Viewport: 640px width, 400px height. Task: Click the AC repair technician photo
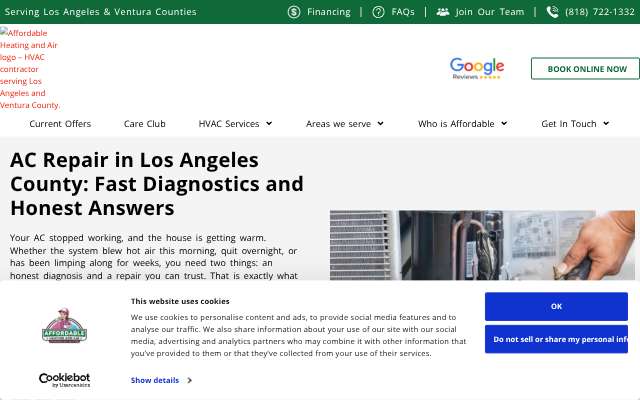(482, 245)
